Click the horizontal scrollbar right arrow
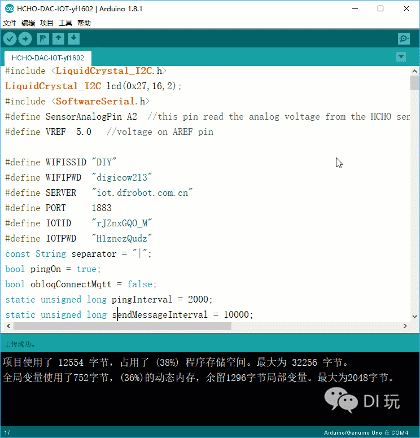The width and height of the screenshot is (420, 438). tap(405, 326)
